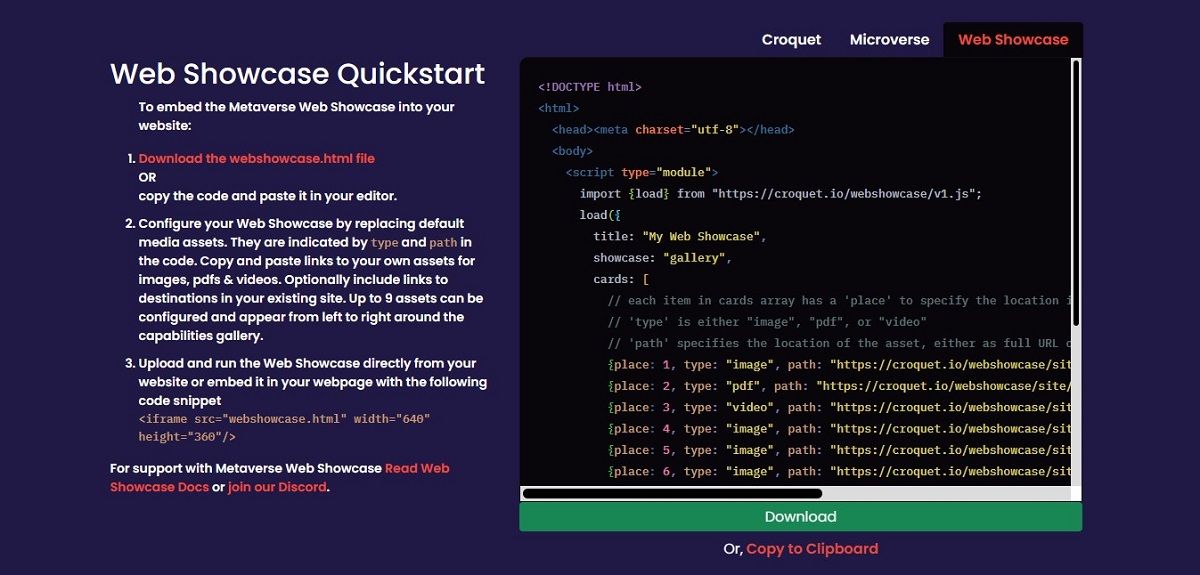Viewport: 1200px width, 575px height.
Task: Click the place: 4 image code line
Action: 838,429
